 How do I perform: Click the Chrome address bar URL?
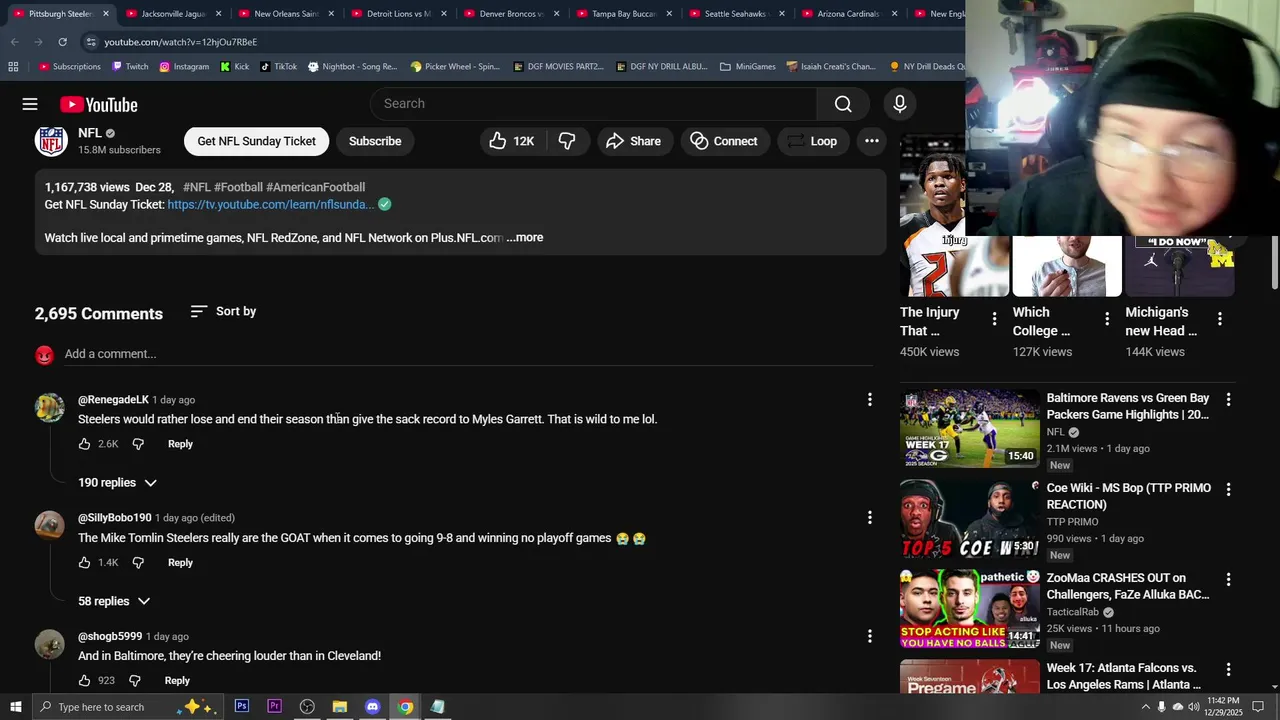click(x=181, y=42)
